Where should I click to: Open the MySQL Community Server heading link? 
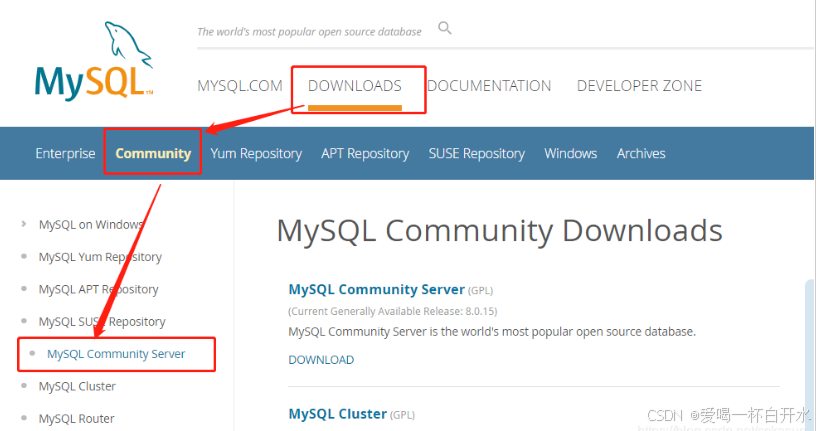coord(377,289)
